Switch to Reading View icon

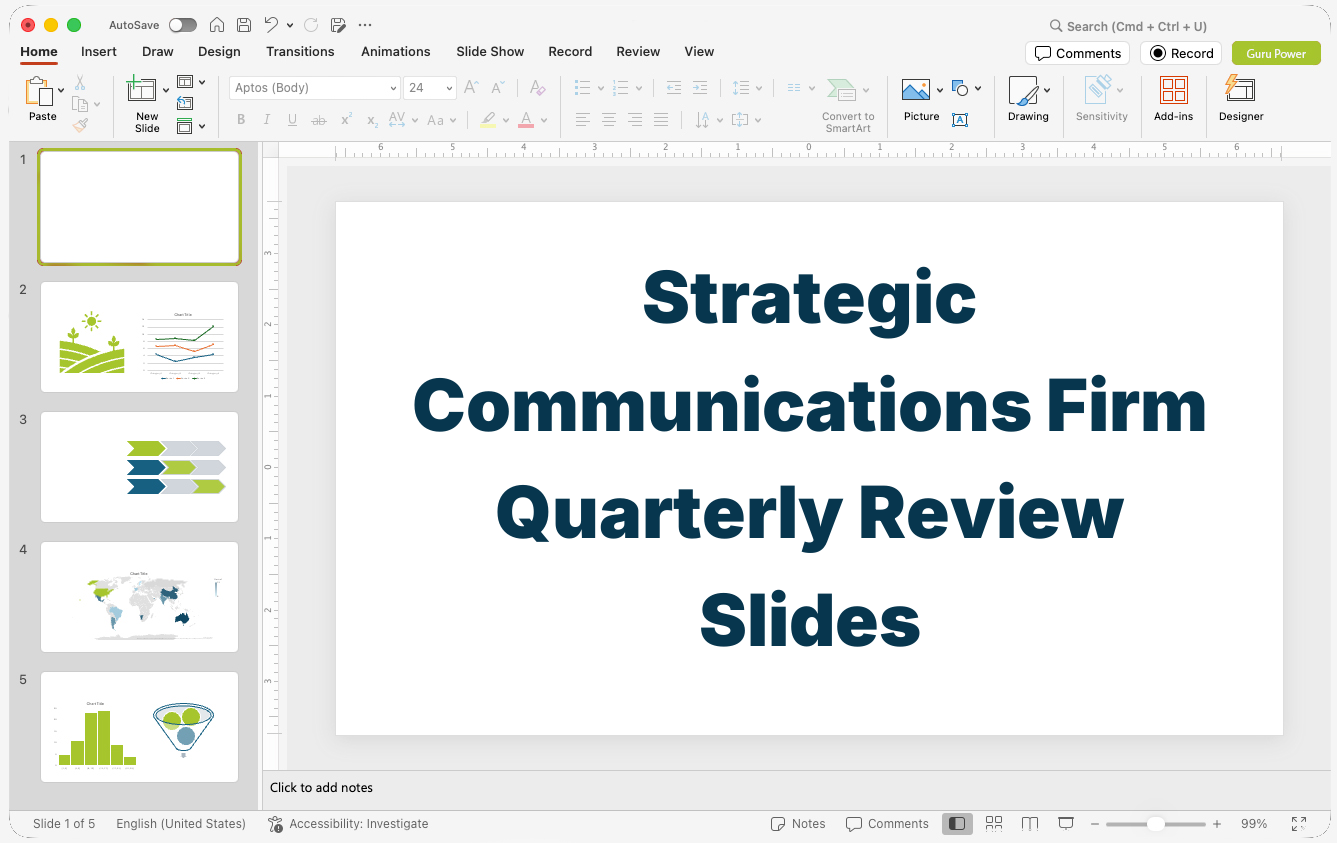tap(1030, 824)
